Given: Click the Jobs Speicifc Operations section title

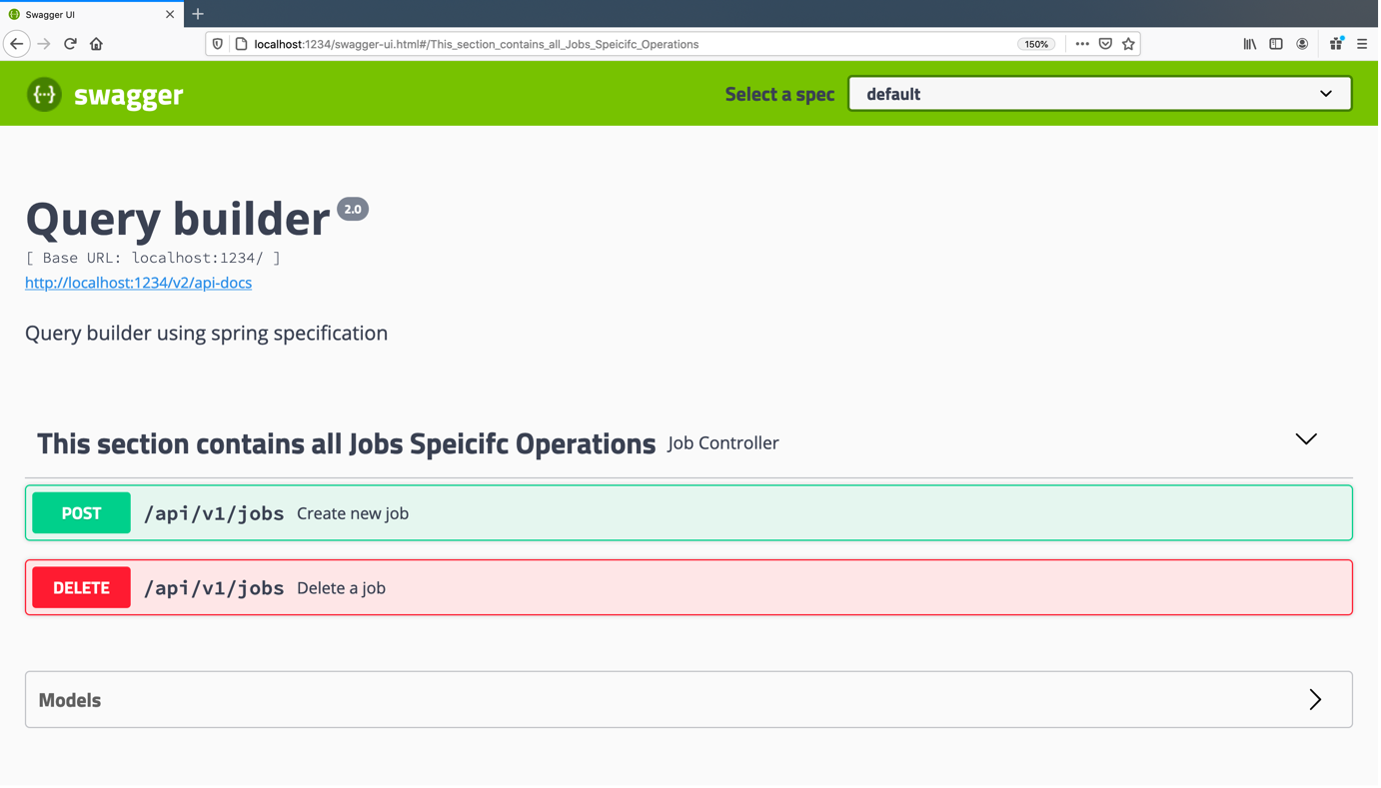Looking at the screenshot, I should [346, 443].
